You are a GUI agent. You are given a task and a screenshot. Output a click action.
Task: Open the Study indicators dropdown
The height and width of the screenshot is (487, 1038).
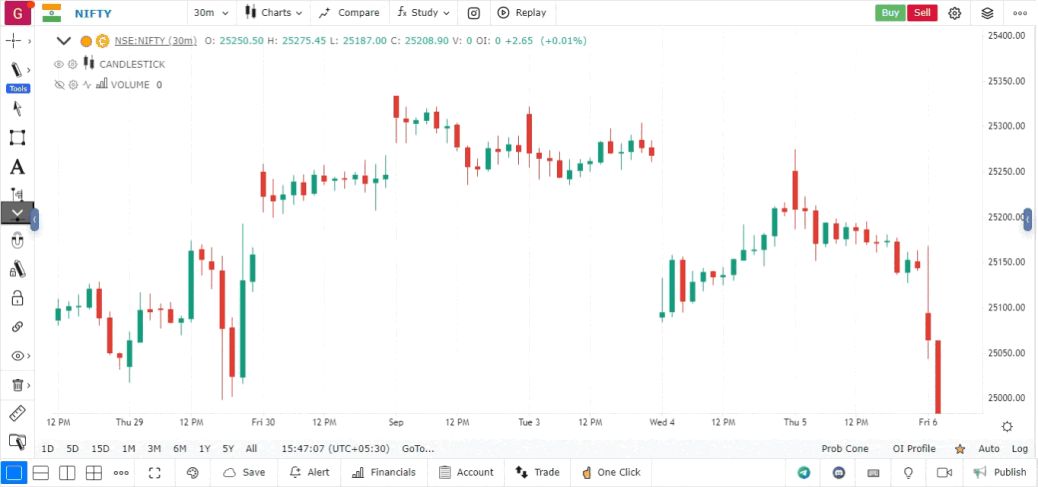pyautogui.click(x=423, y=13)
